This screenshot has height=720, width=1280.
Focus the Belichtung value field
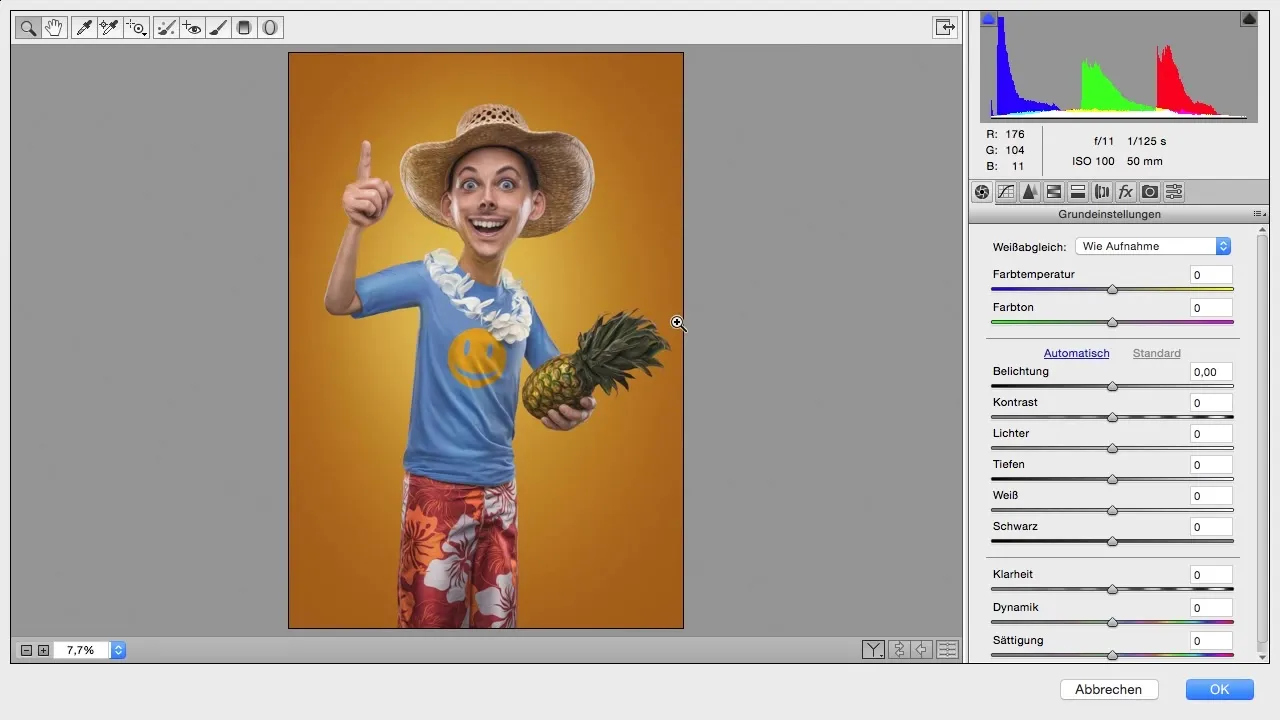pos(1211,372)
